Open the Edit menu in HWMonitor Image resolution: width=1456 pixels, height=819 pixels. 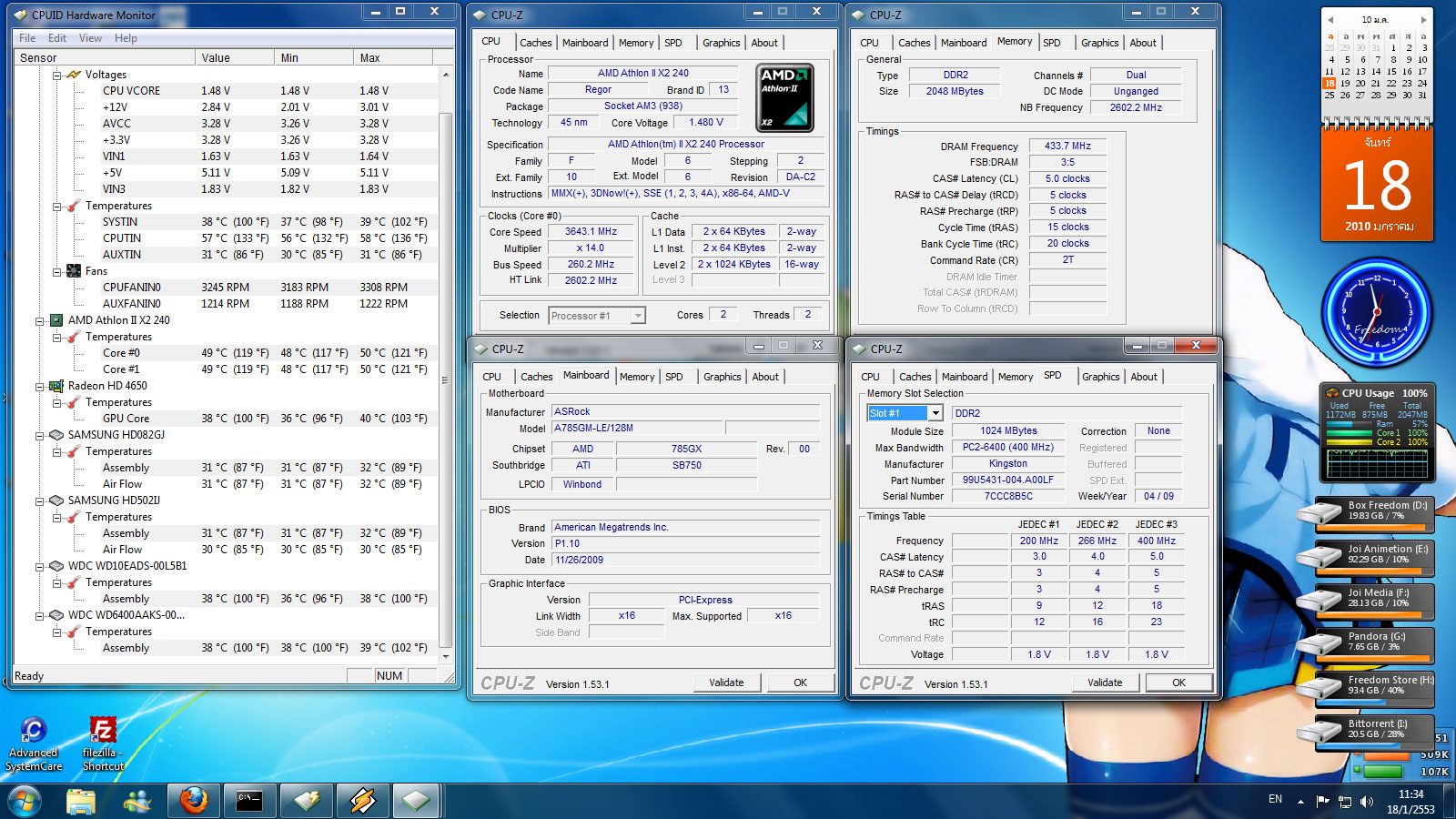(x=57, y=38)
